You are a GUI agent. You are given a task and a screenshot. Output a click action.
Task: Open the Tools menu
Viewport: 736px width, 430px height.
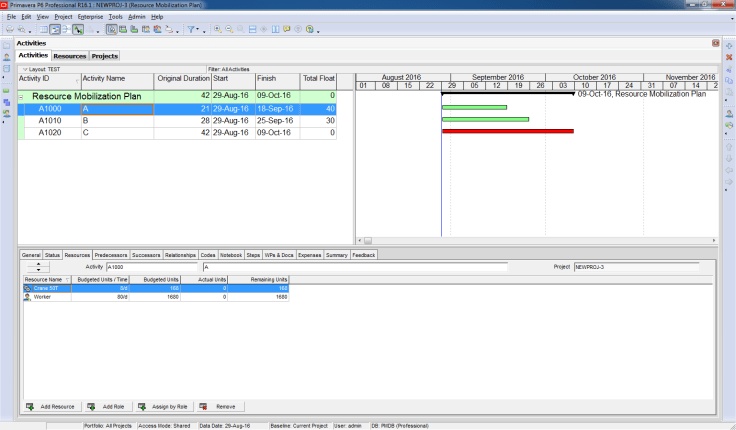pos(115,16)
